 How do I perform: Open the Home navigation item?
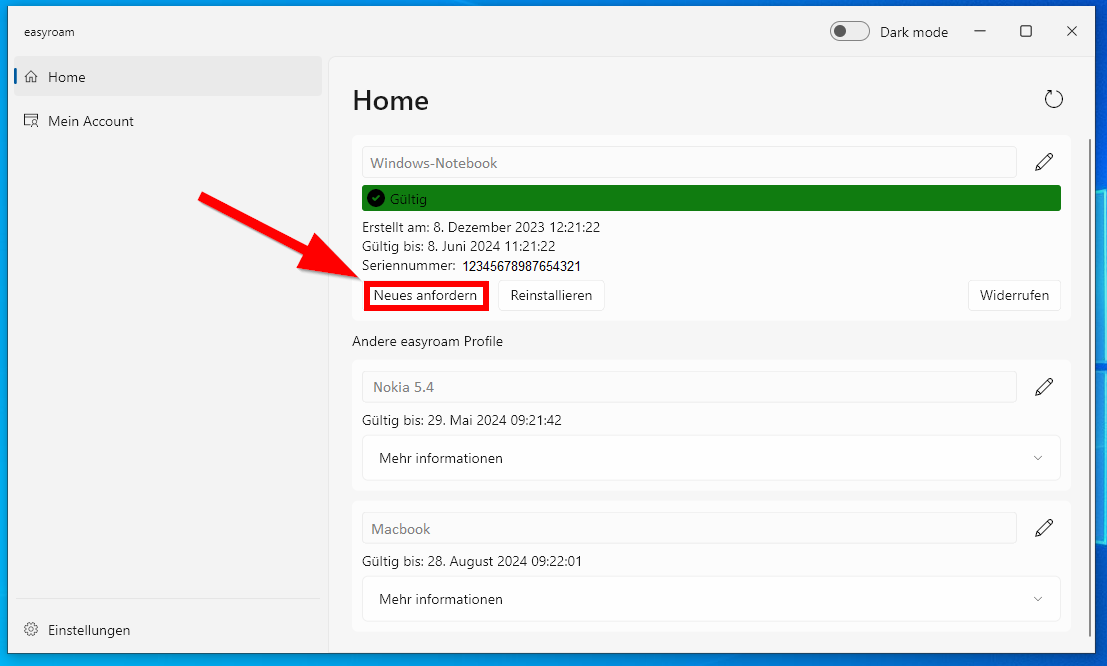(x=168, y=77)
